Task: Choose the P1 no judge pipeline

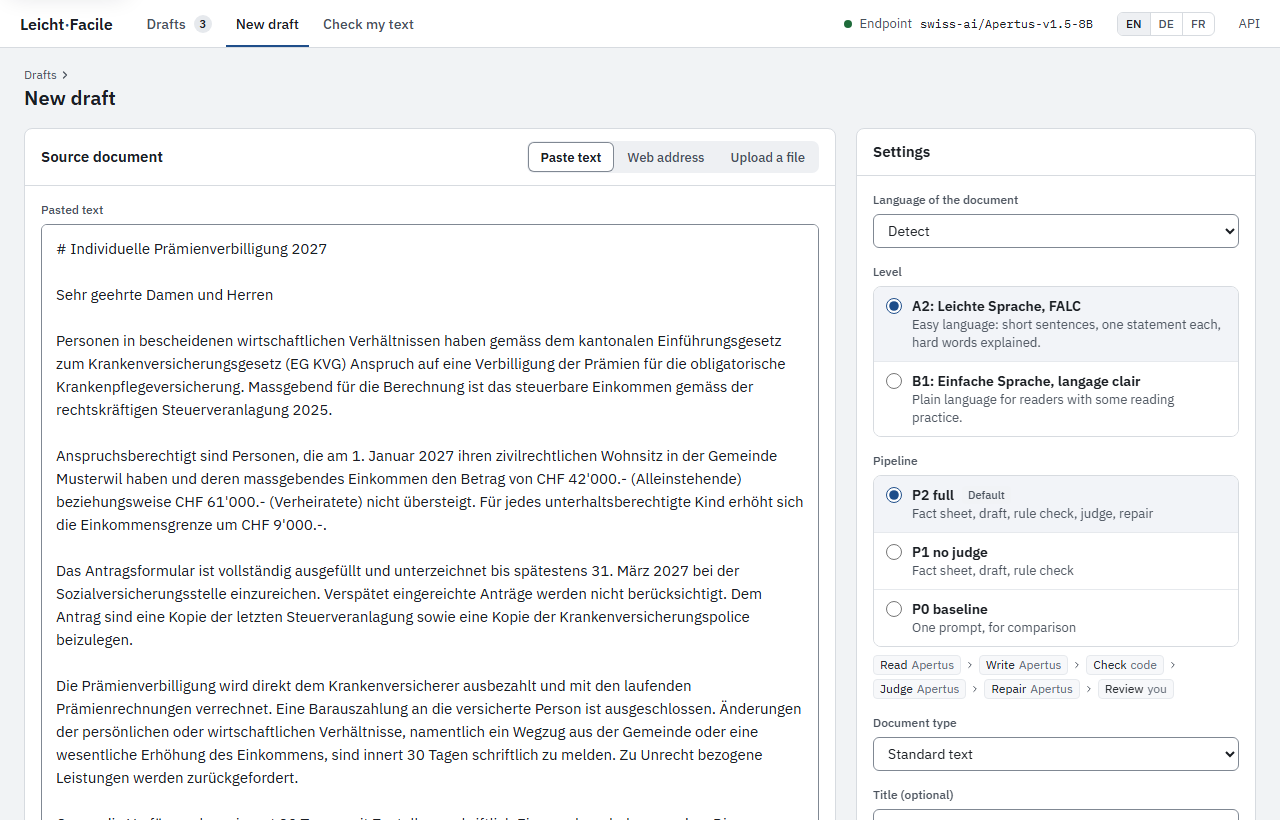Action: tap(1056, 561)
